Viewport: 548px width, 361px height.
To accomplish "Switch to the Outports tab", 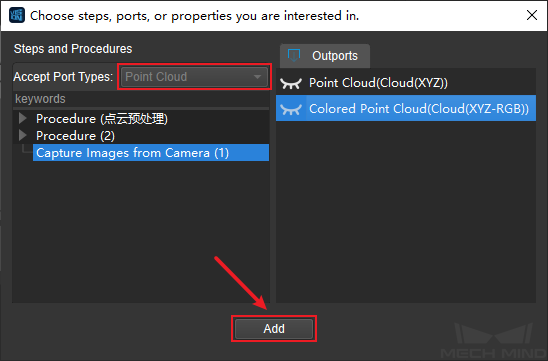I will tap(325, 56).
